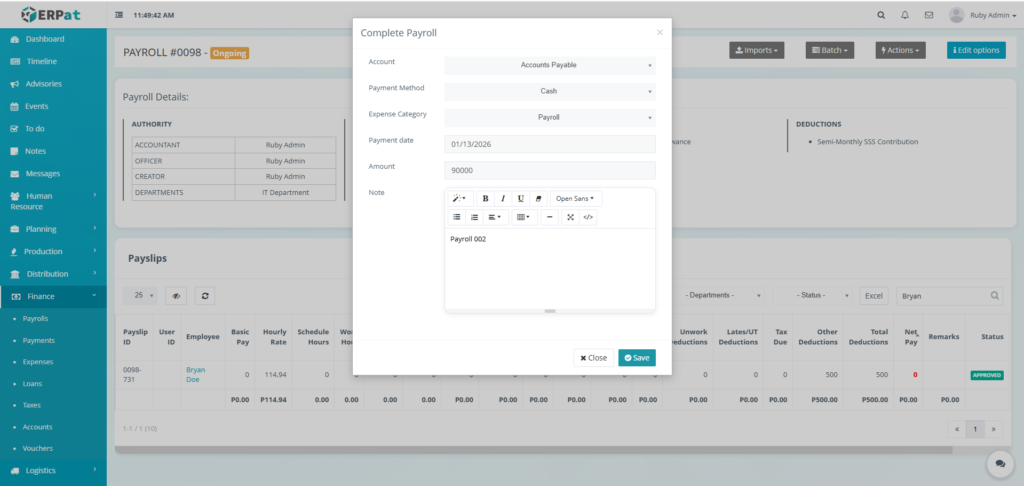Go to Dashboard in the sidebar
The width and height of the screenshot is (1024, 486).
[45, 39]
